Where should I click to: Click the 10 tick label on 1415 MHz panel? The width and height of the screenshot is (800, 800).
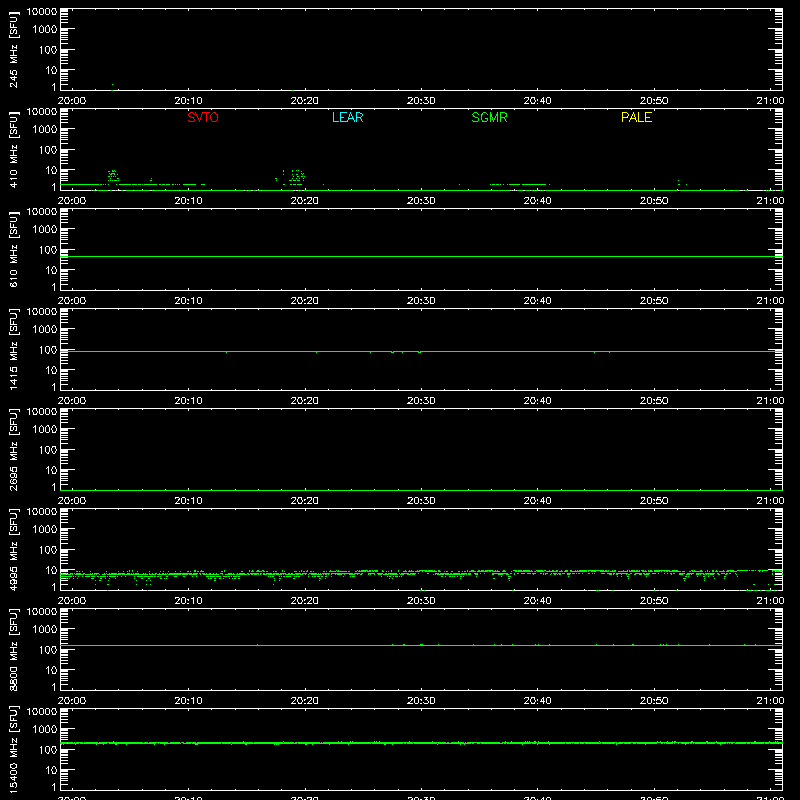point(51,370)
